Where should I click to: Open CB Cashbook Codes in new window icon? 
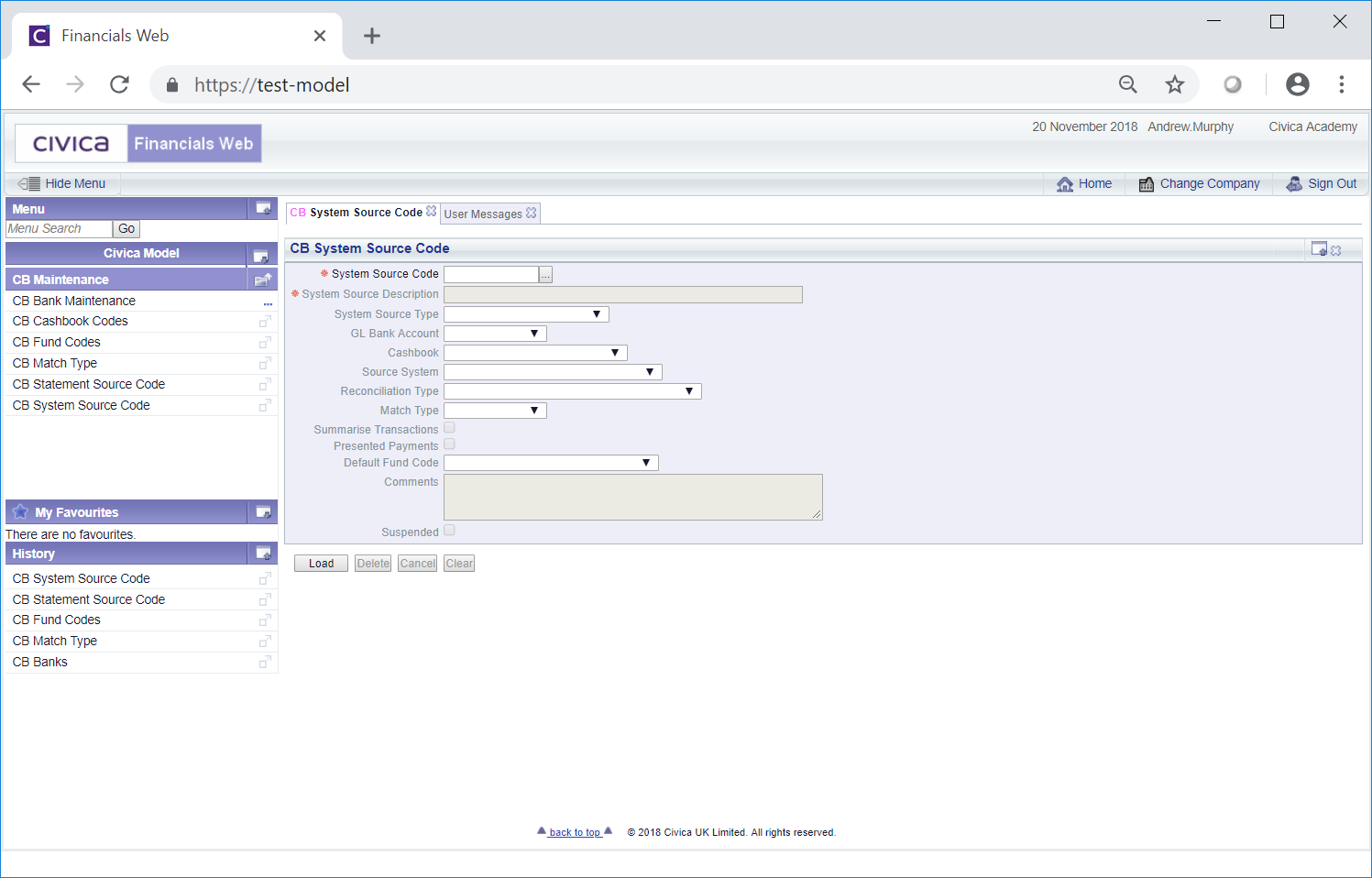[265, 322]
